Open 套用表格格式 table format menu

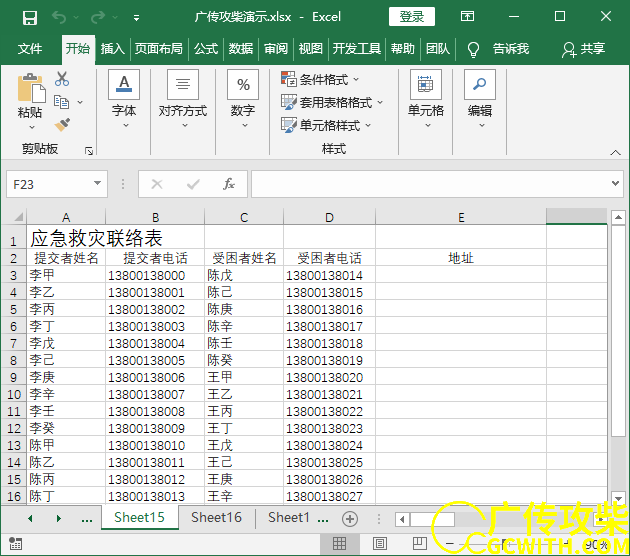[332, 102]
